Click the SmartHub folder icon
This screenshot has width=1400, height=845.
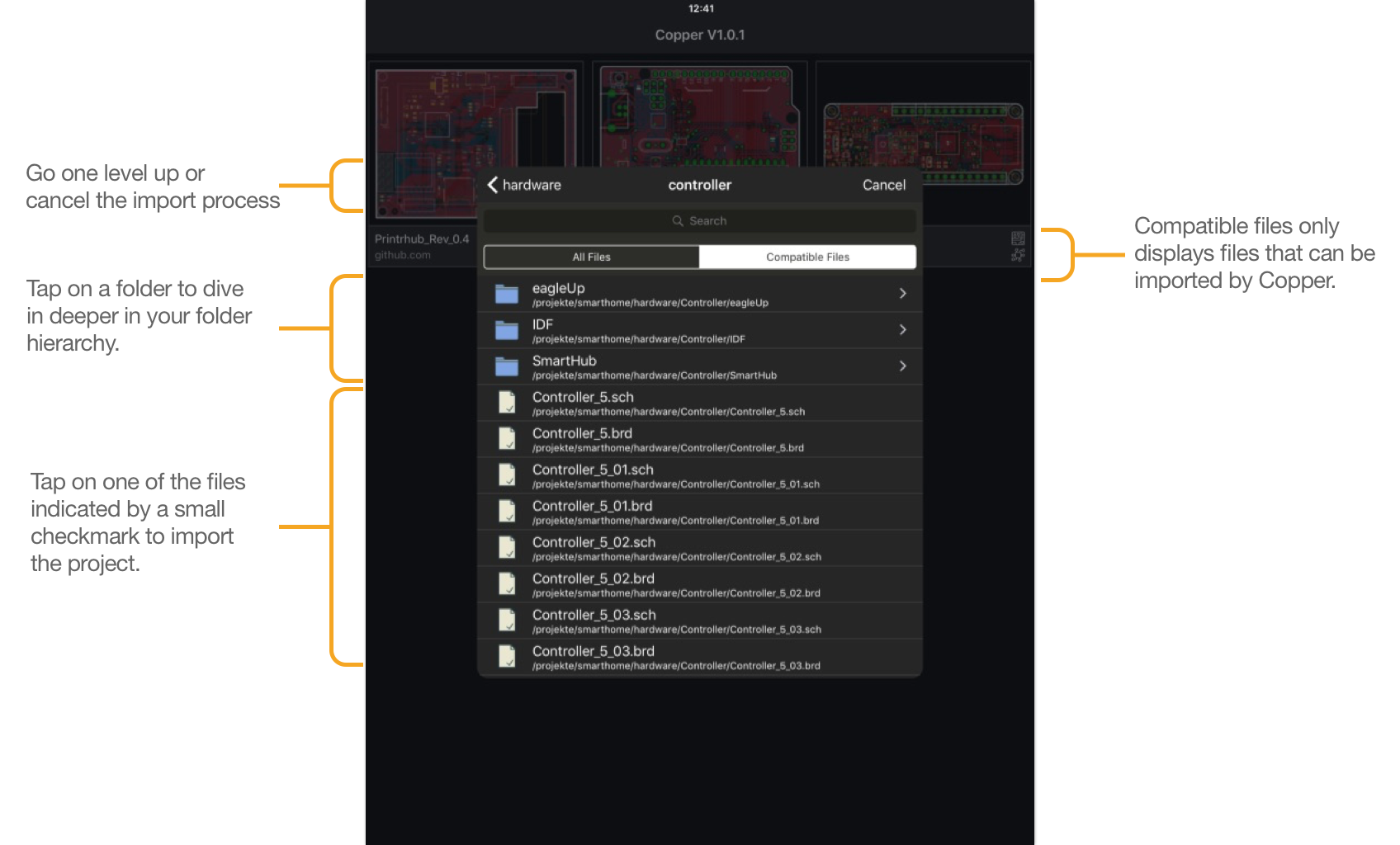(506, 366)
